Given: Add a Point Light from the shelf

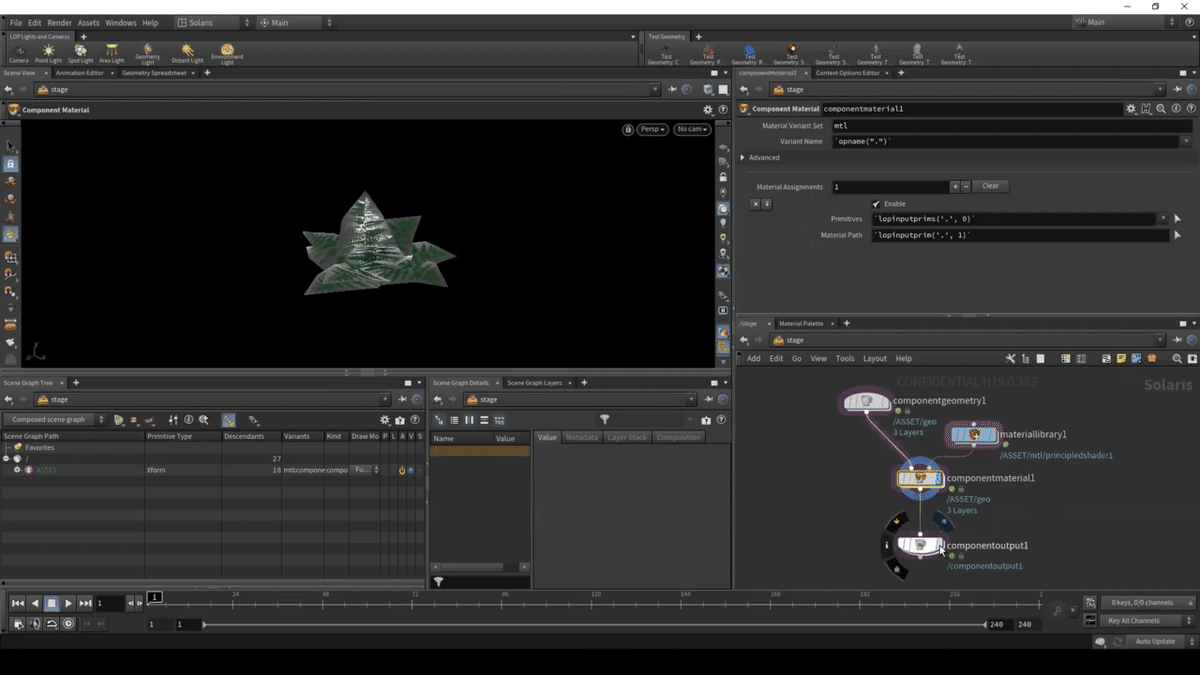Looking at the screenshot, I should tap(48, 52).
